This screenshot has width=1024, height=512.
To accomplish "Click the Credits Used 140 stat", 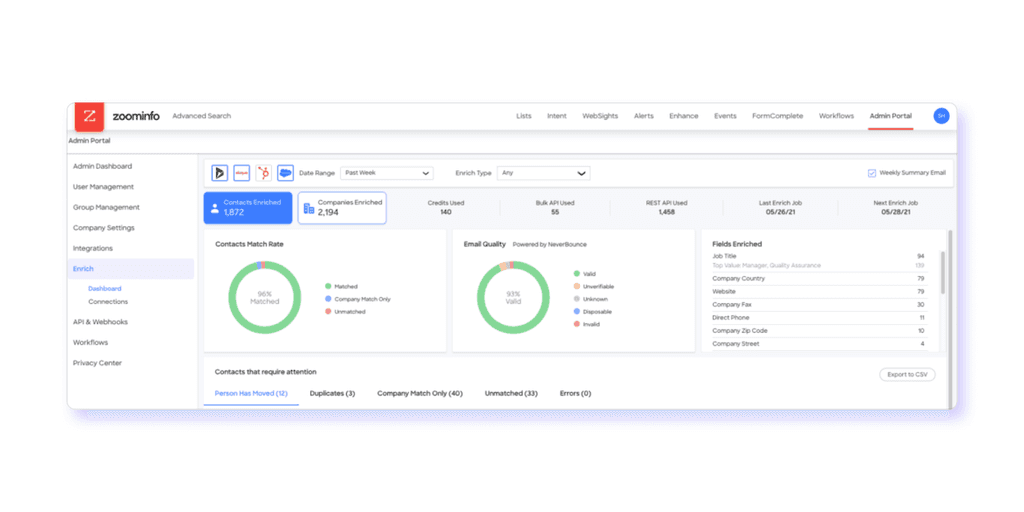I will [445, 208].
